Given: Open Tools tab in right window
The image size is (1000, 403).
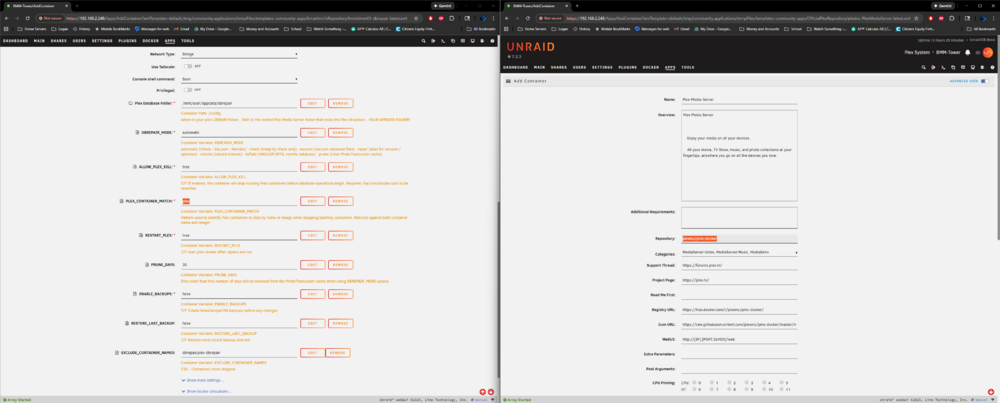Looking at the screenshot, I should point(688,67).
